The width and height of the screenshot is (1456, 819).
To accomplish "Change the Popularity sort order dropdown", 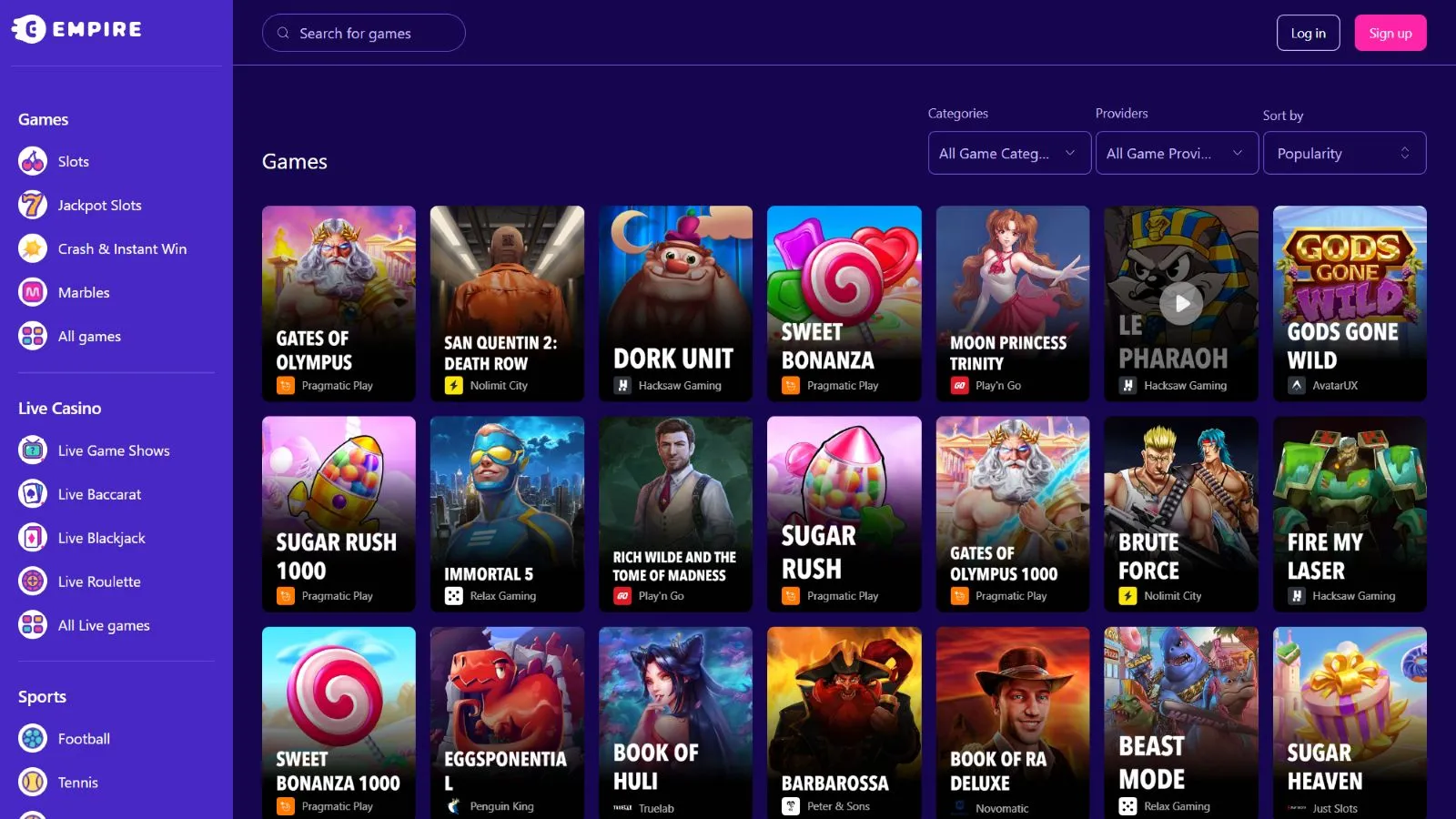I will (x=1343, y=153).
